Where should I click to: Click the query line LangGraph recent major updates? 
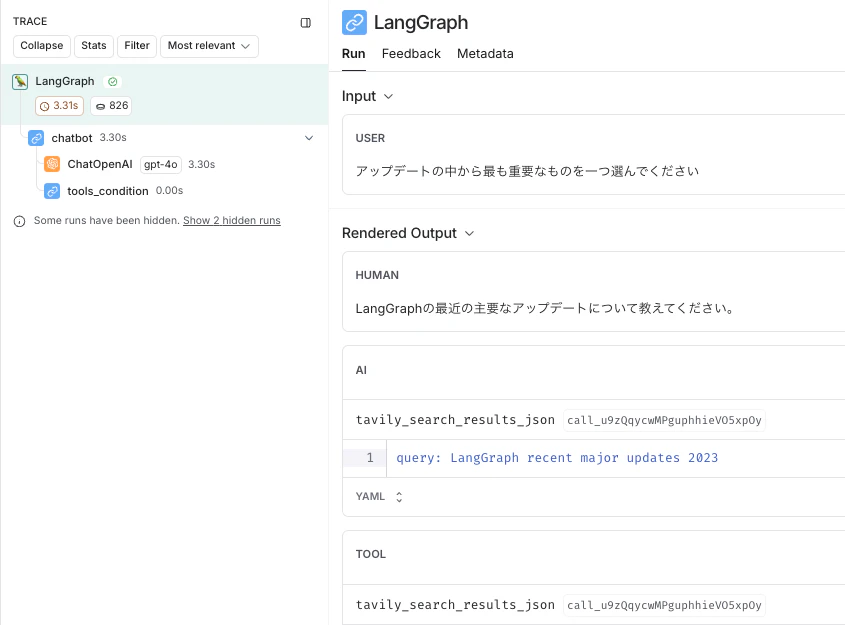click(x=557, y=458)
